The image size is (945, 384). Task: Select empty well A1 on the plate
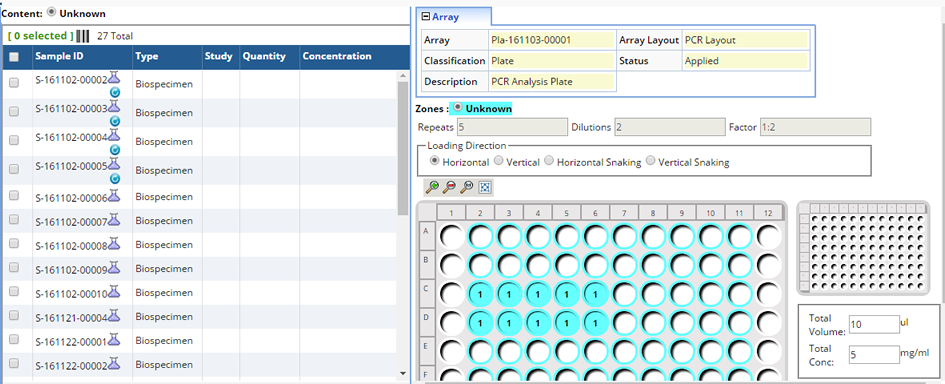click(x=451, y=237)
